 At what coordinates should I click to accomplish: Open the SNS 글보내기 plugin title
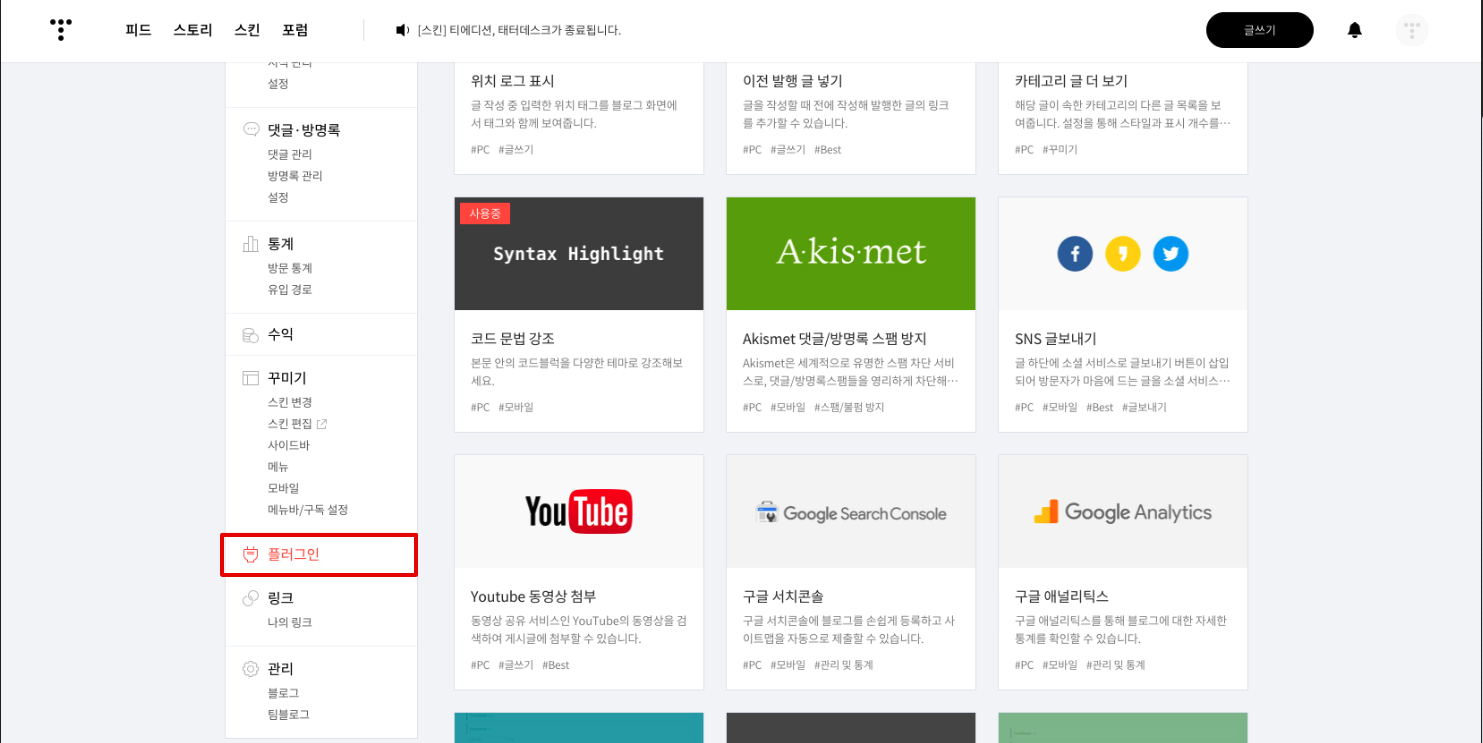pyautogui.click(x=1056, y=339)
